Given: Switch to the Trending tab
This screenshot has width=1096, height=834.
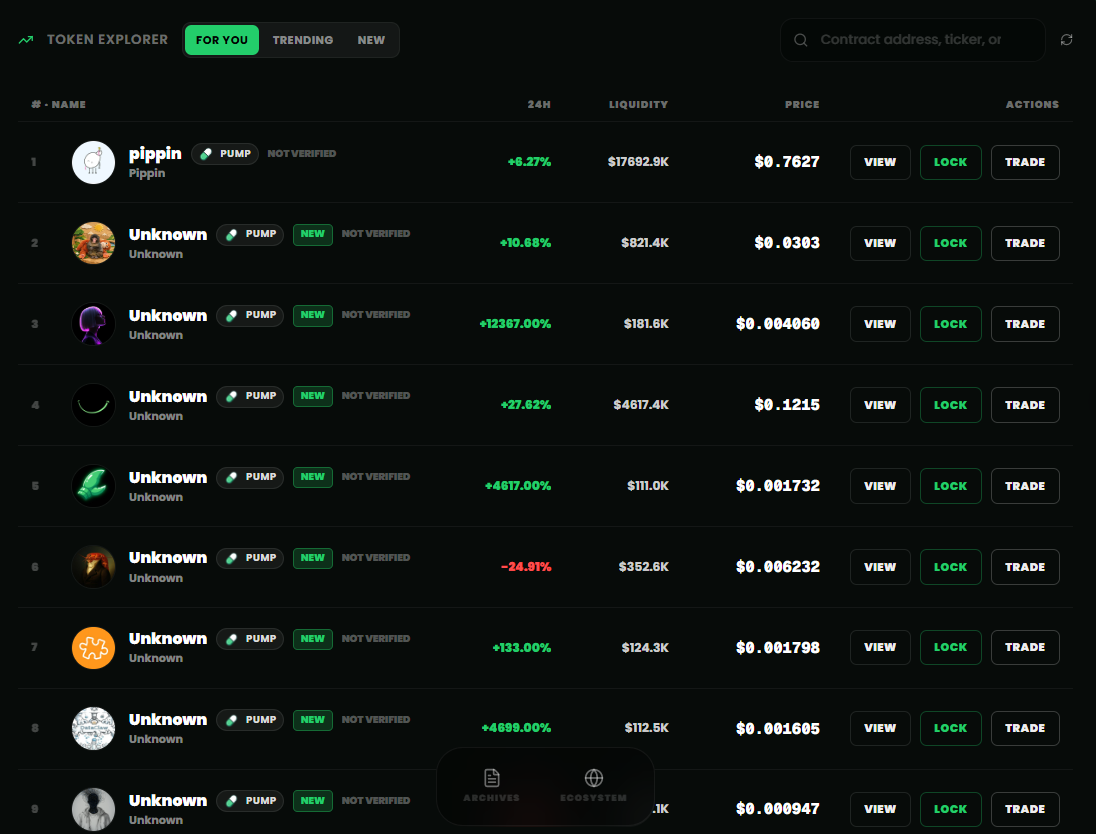Looking at the screenshot, I should 303,40.
